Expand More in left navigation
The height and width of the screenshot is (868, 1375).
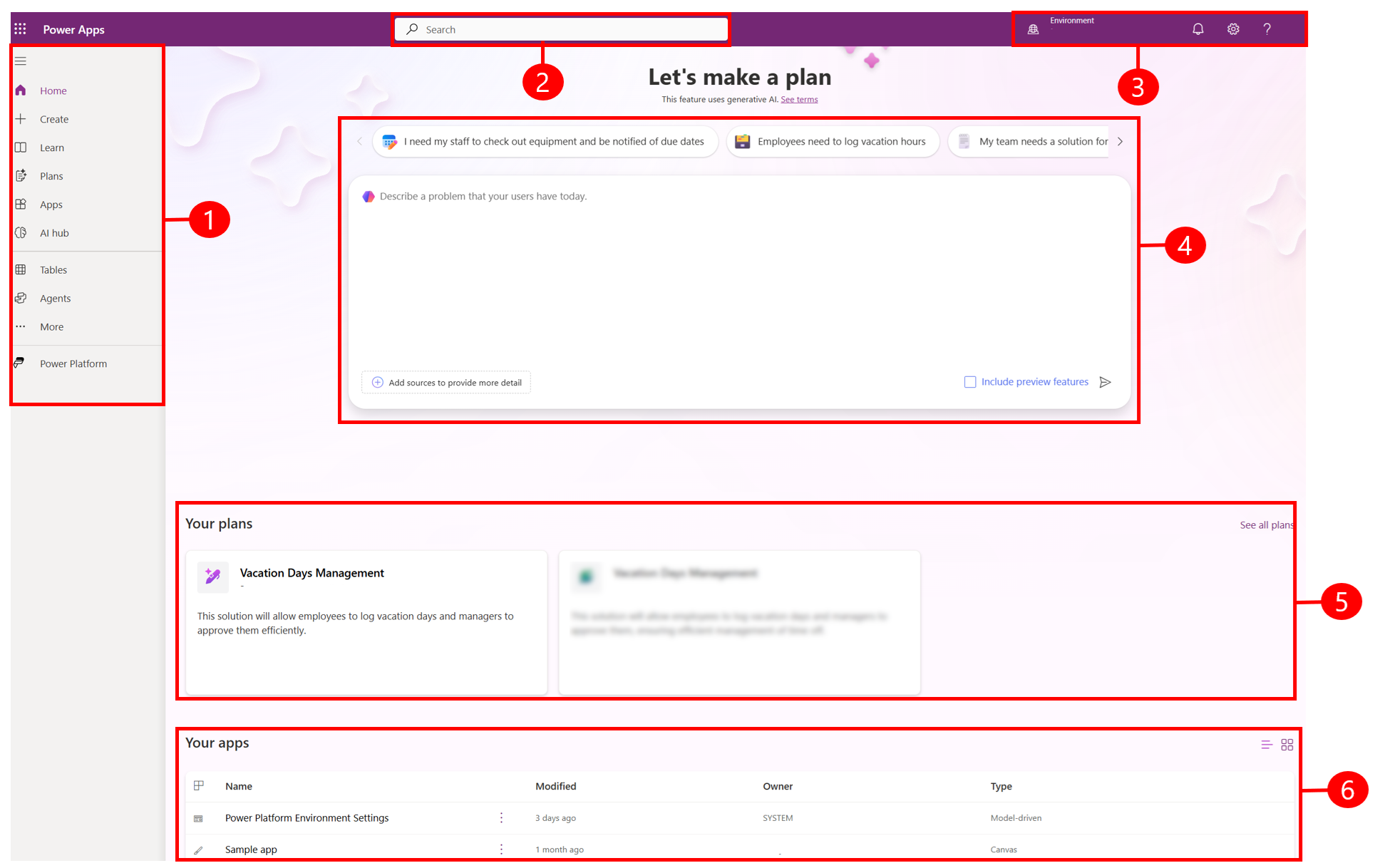pyautogui.click(x=51, y=327)
